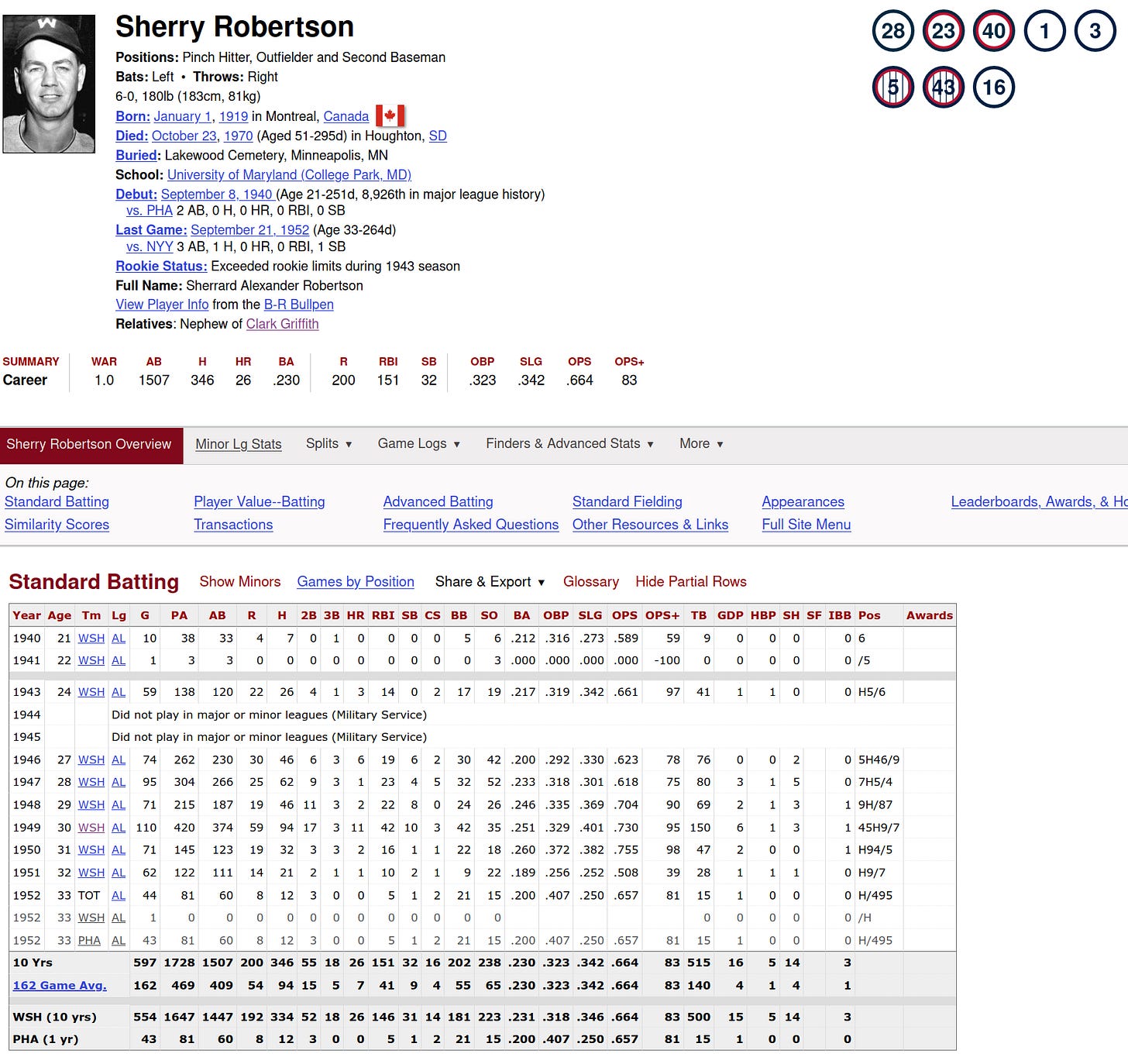This screenshot has height=1064, width=1128.
Task: Click the Born: label link
Action: click(132, 116)
